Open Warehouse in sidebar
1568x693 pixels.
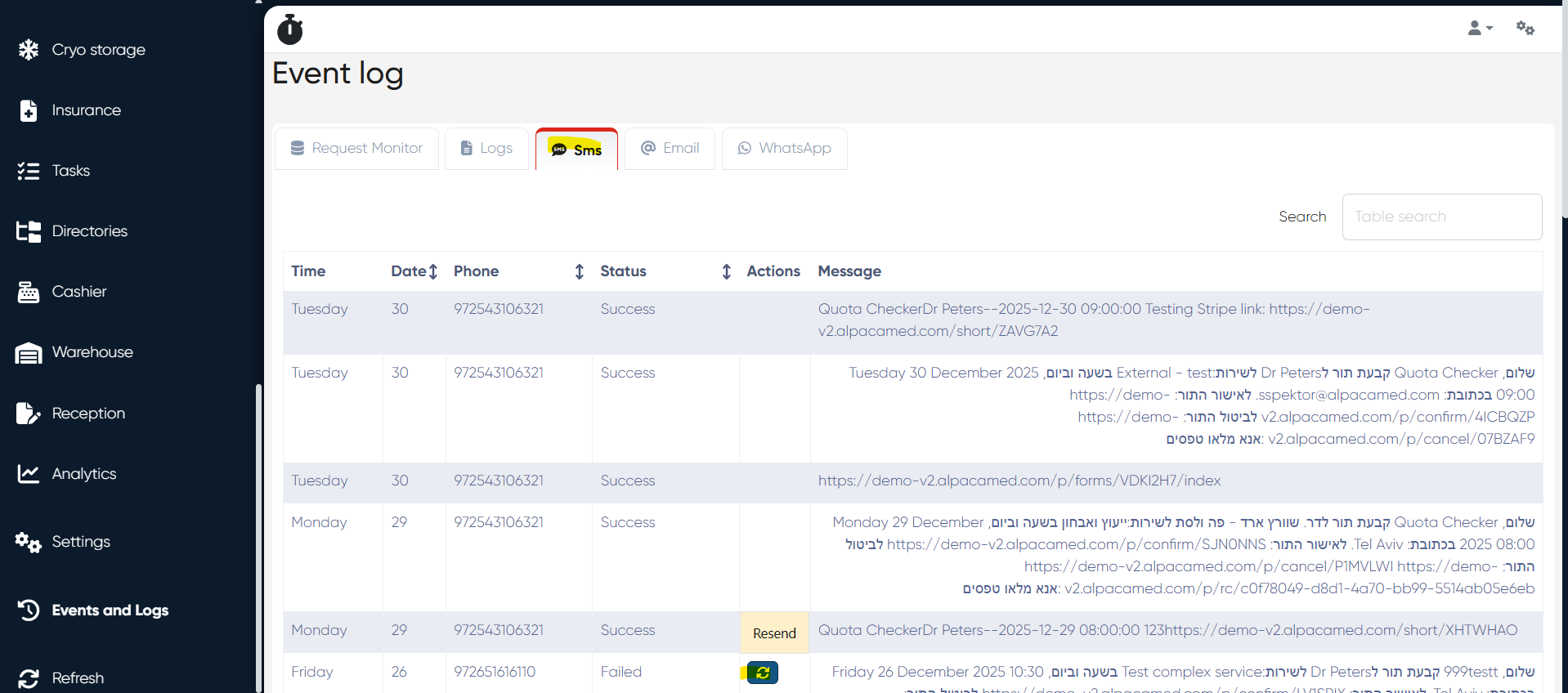[92, 352]
